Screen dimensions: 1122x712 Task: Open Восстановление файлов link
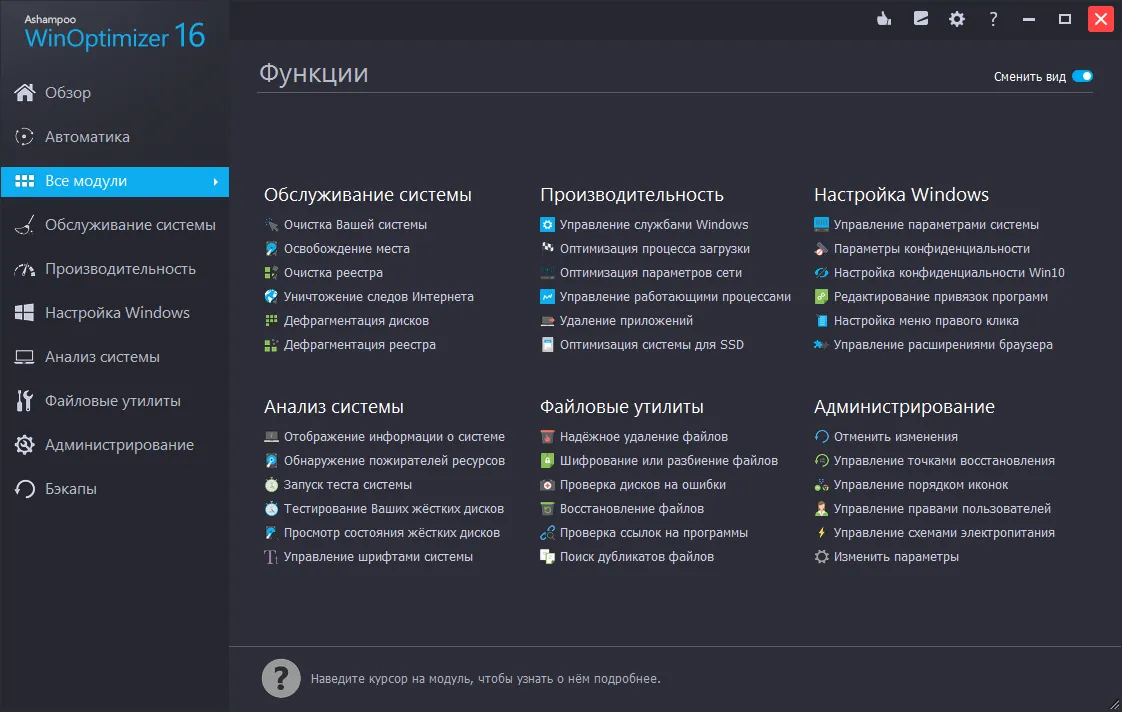tap(632, 509)
